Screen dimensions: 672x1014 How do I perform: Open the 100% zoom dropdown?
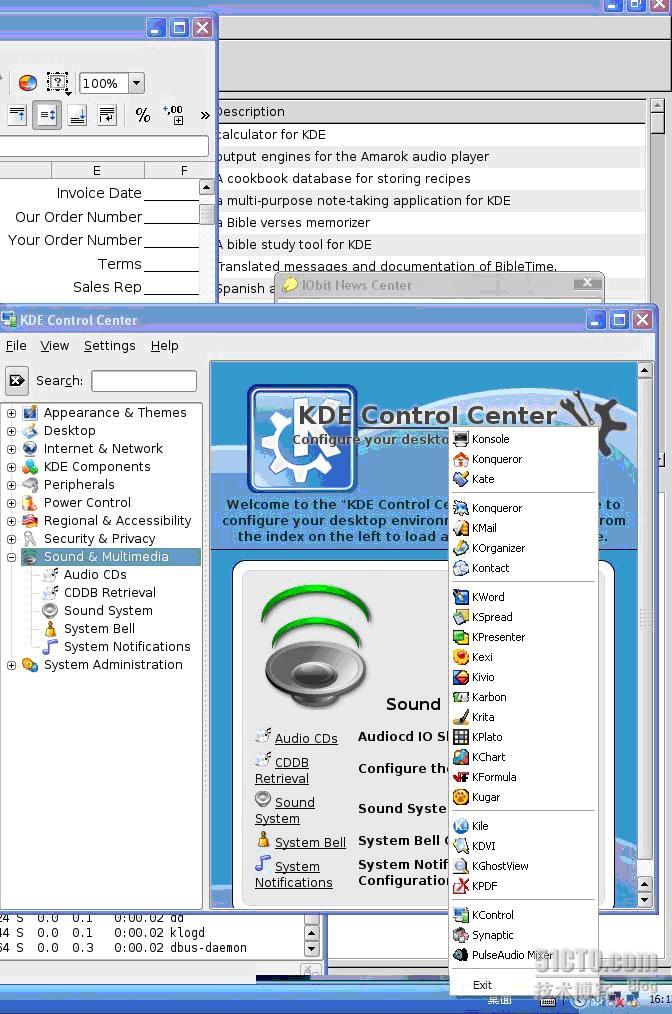[x=136, y=83]
